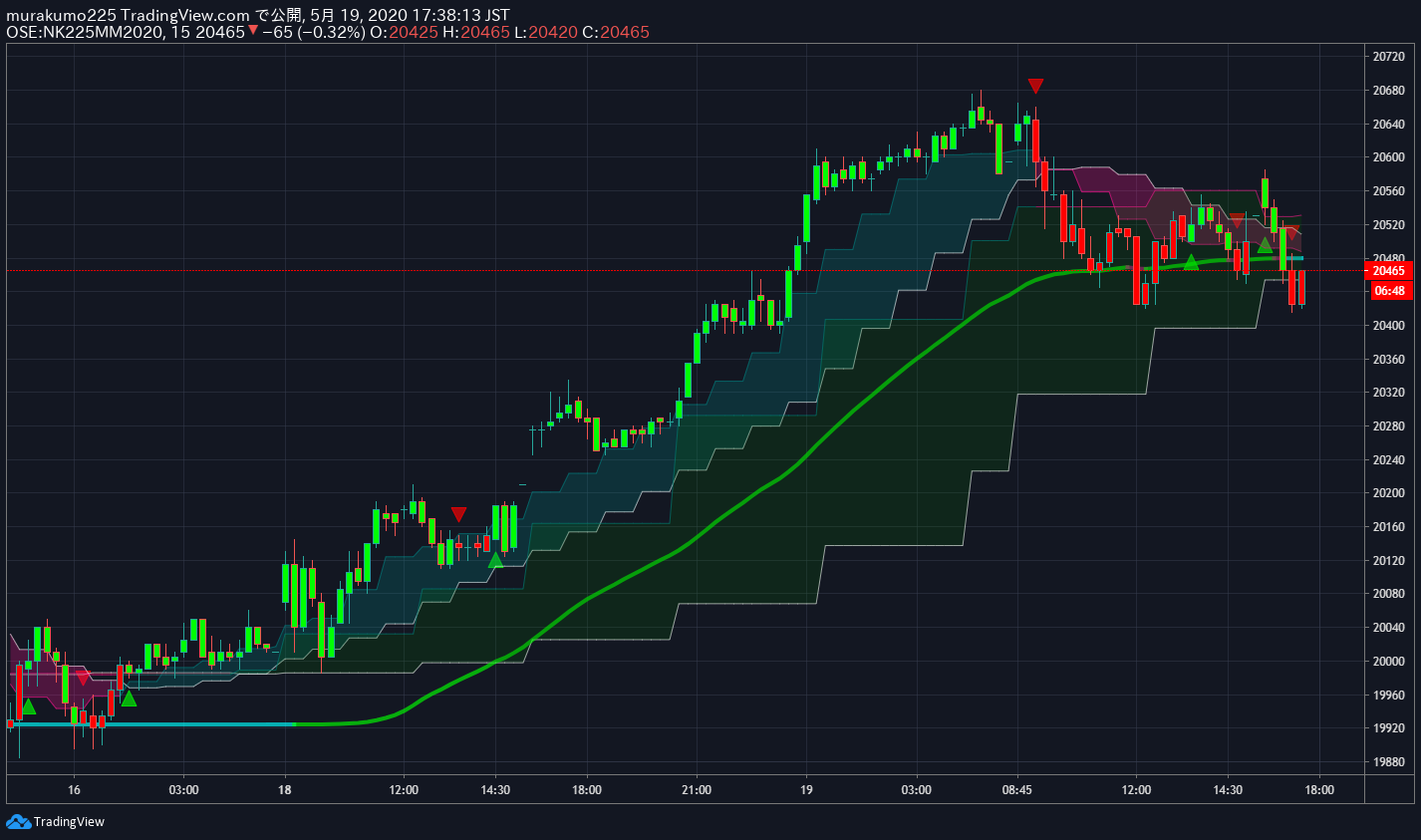Click the 20680 price axis label
The width and height of the screenshot is (1421, 840).
(x=1389, y=91)
